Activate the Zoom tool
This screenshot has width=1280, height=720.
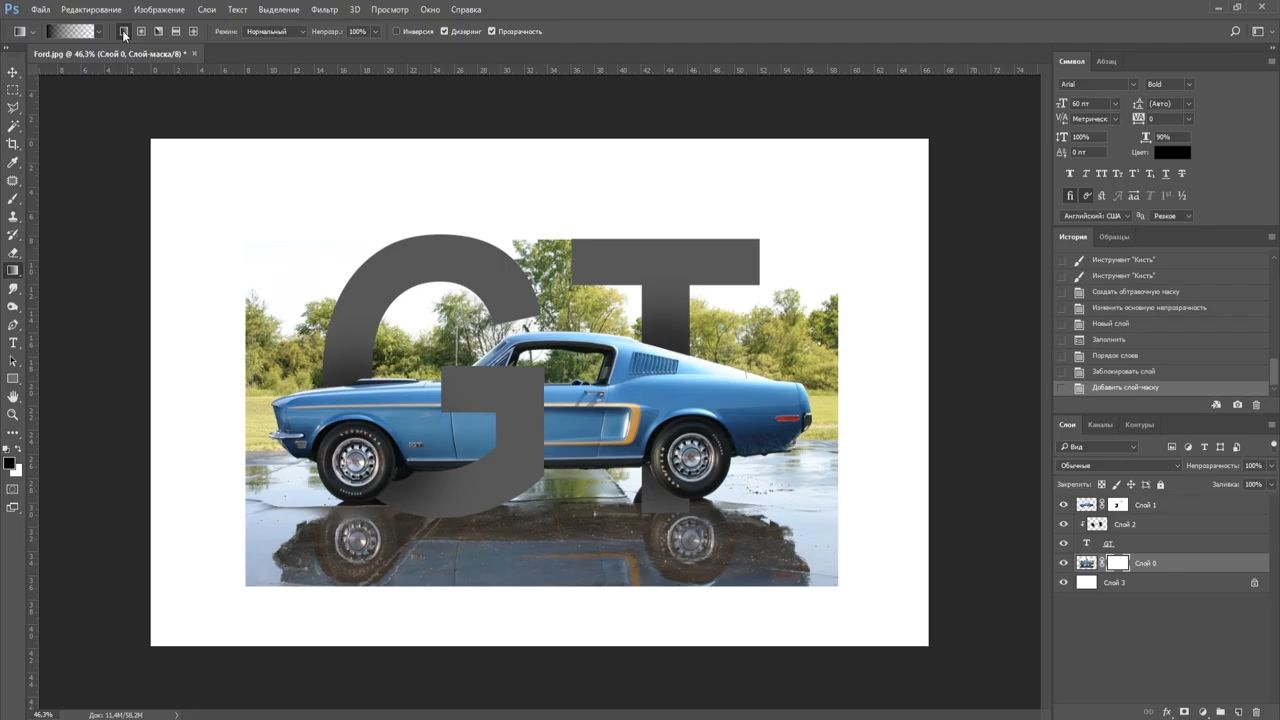coord(13,415)
